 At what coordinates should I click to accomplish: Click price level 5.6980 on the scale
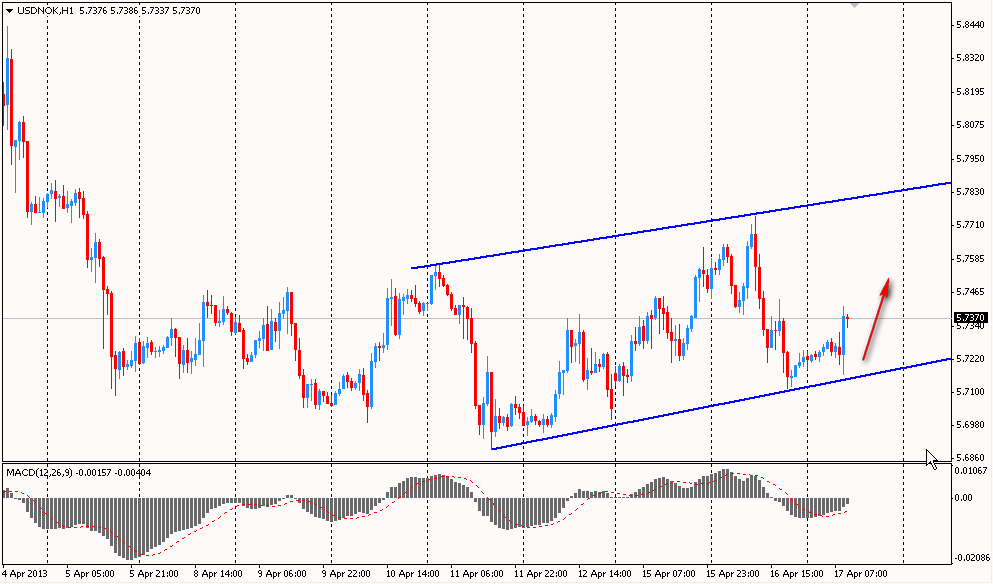tap(971, 424)
